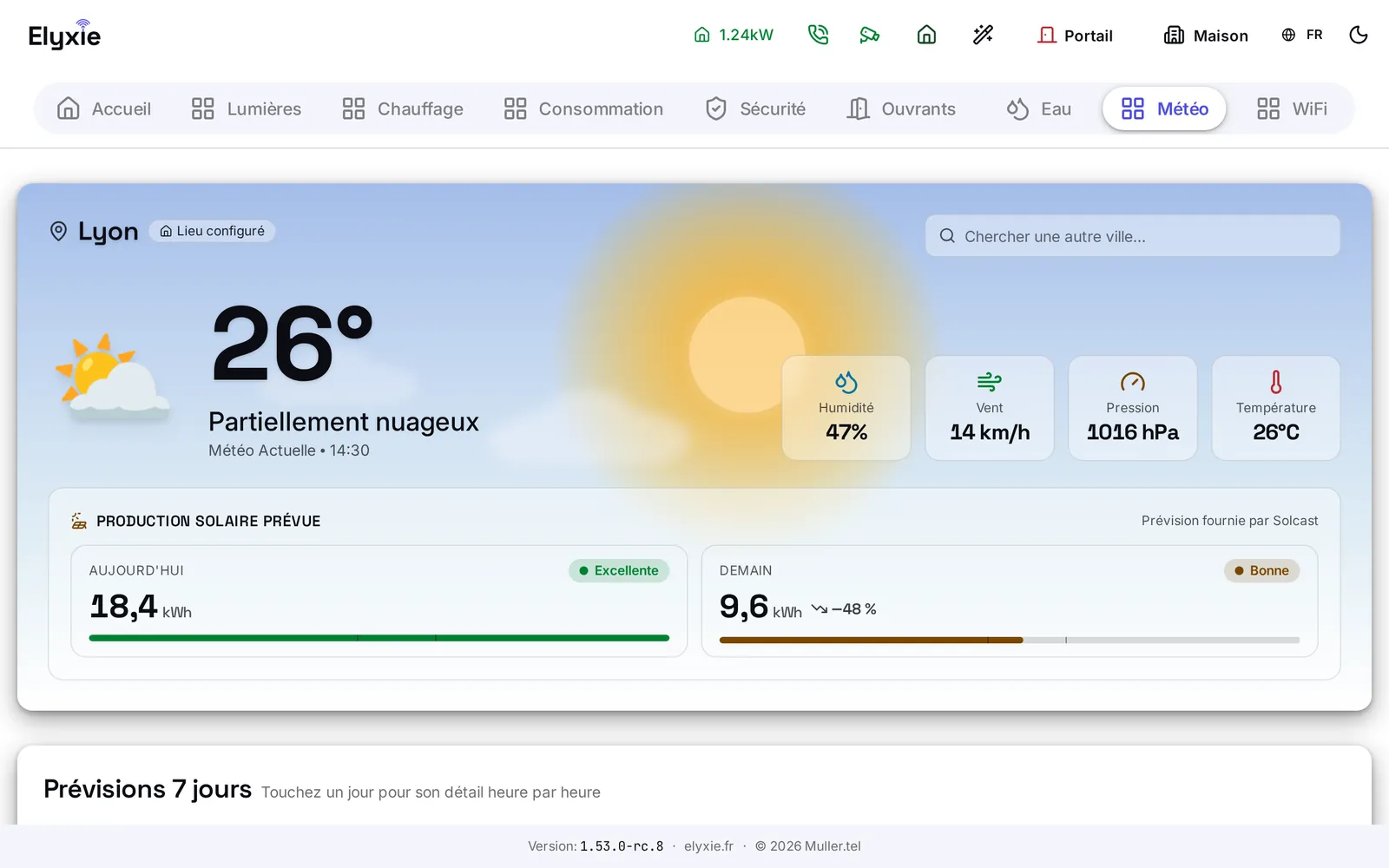Click the pressure gauge icon

(1133, 382)
